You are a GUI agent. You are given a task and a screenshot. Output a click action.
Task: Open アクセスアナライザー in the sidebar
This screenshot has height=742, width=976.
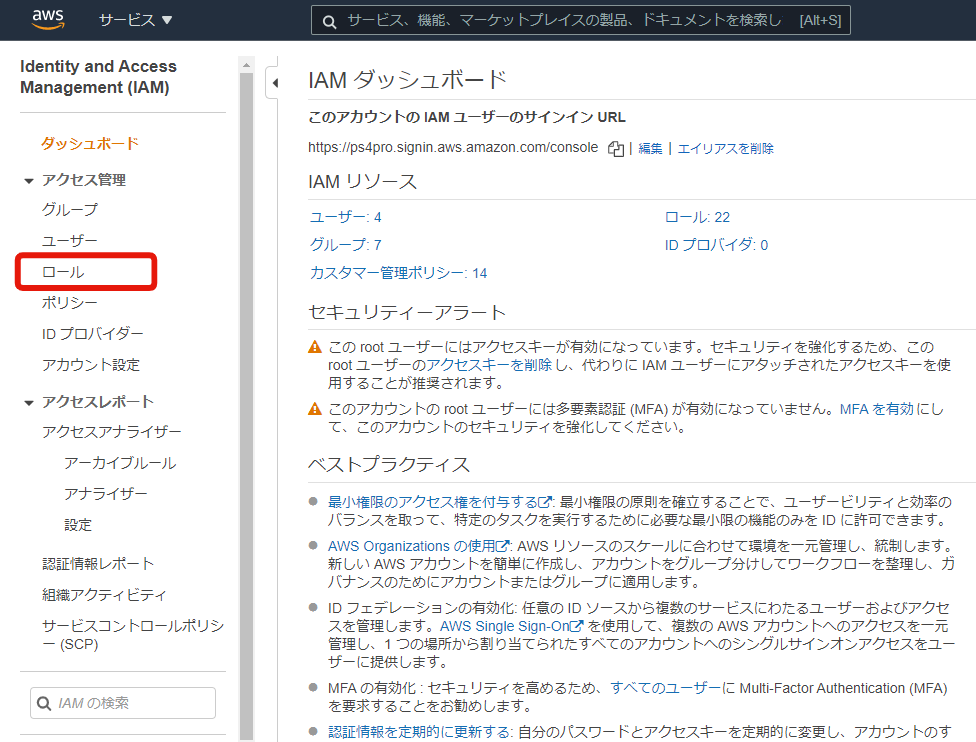coord(112,432)
